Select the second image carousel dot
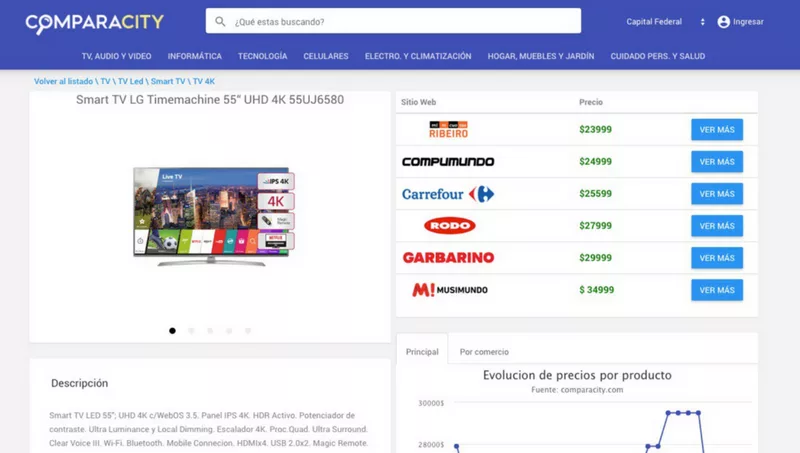 [191, 330]
